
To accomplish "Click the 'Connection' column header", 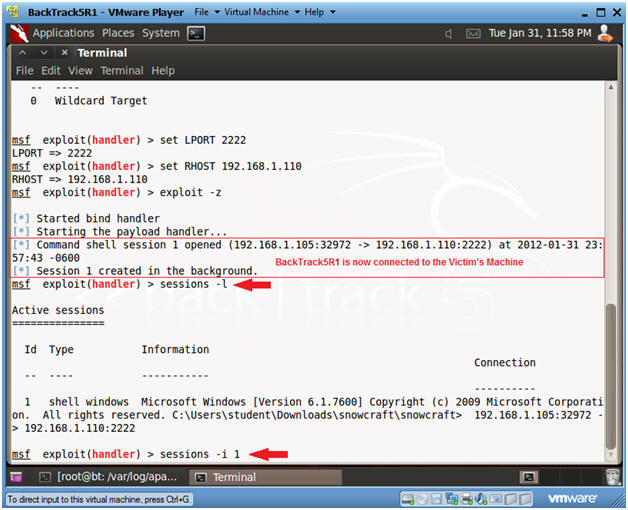I will coord(505,363).
